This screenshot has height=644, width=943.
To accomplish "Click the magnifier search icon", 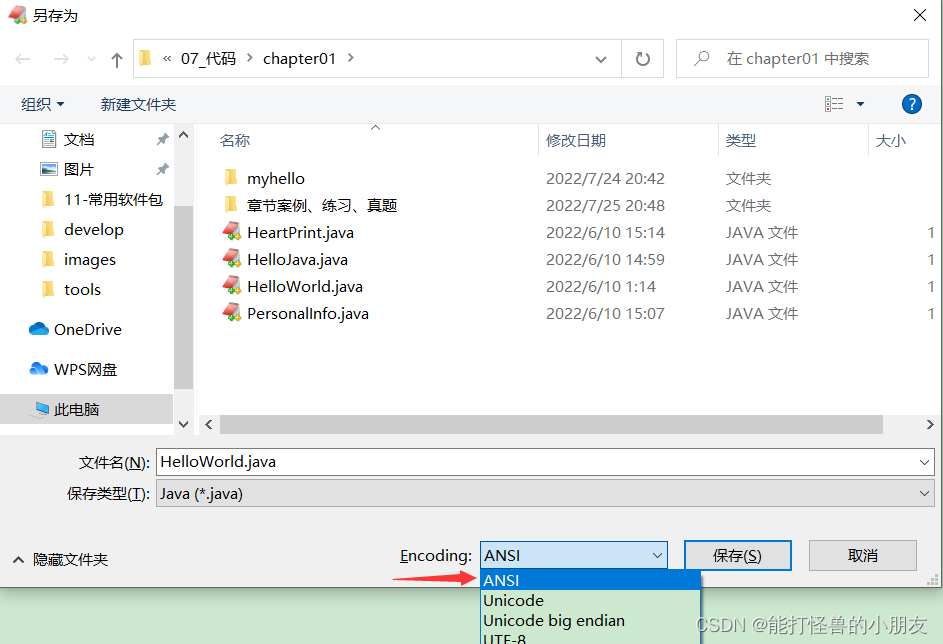I will (701, 58).
